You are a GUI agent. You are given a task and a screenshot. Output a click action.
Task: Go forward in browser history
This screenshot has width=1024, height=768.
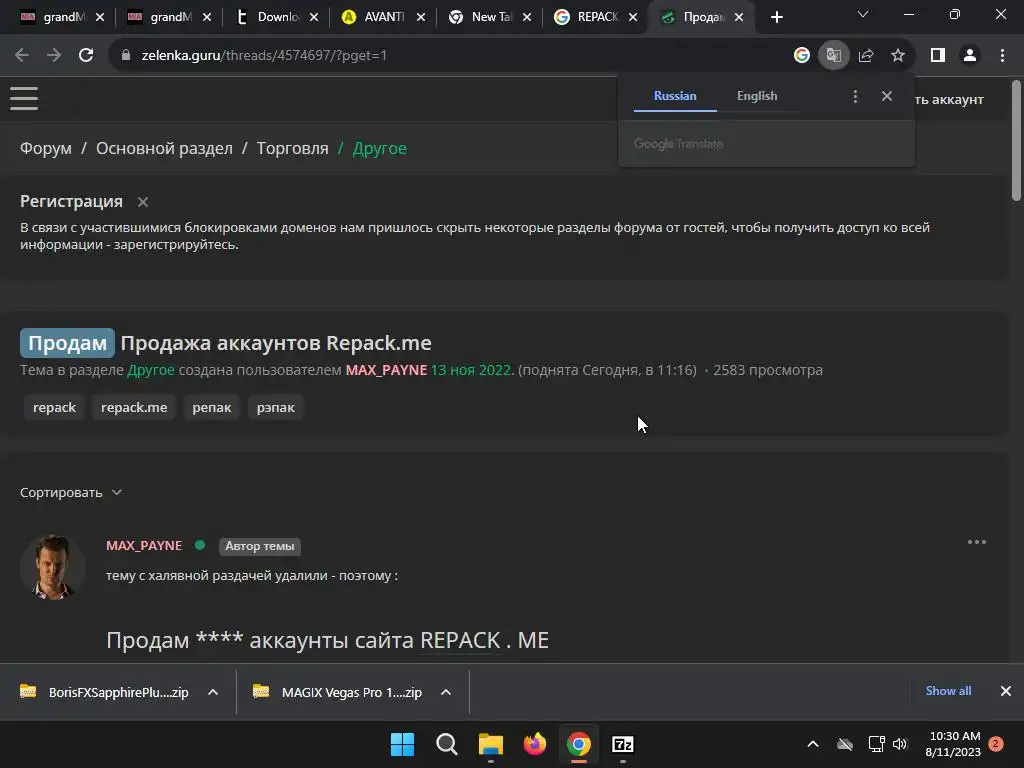[54, 56]
